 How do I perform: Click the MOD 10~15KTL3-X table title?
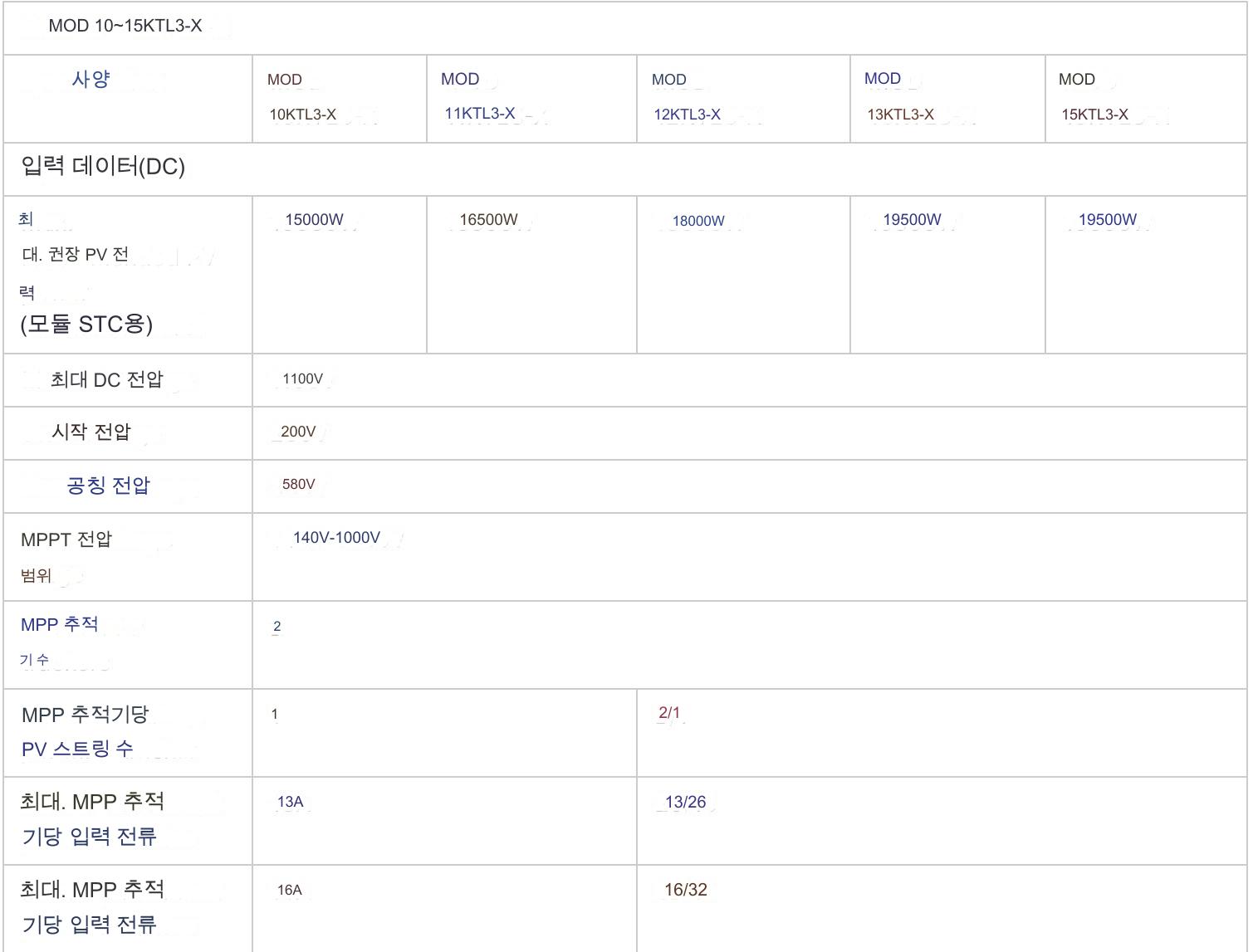pyautogui.click(x=125, y=26)
